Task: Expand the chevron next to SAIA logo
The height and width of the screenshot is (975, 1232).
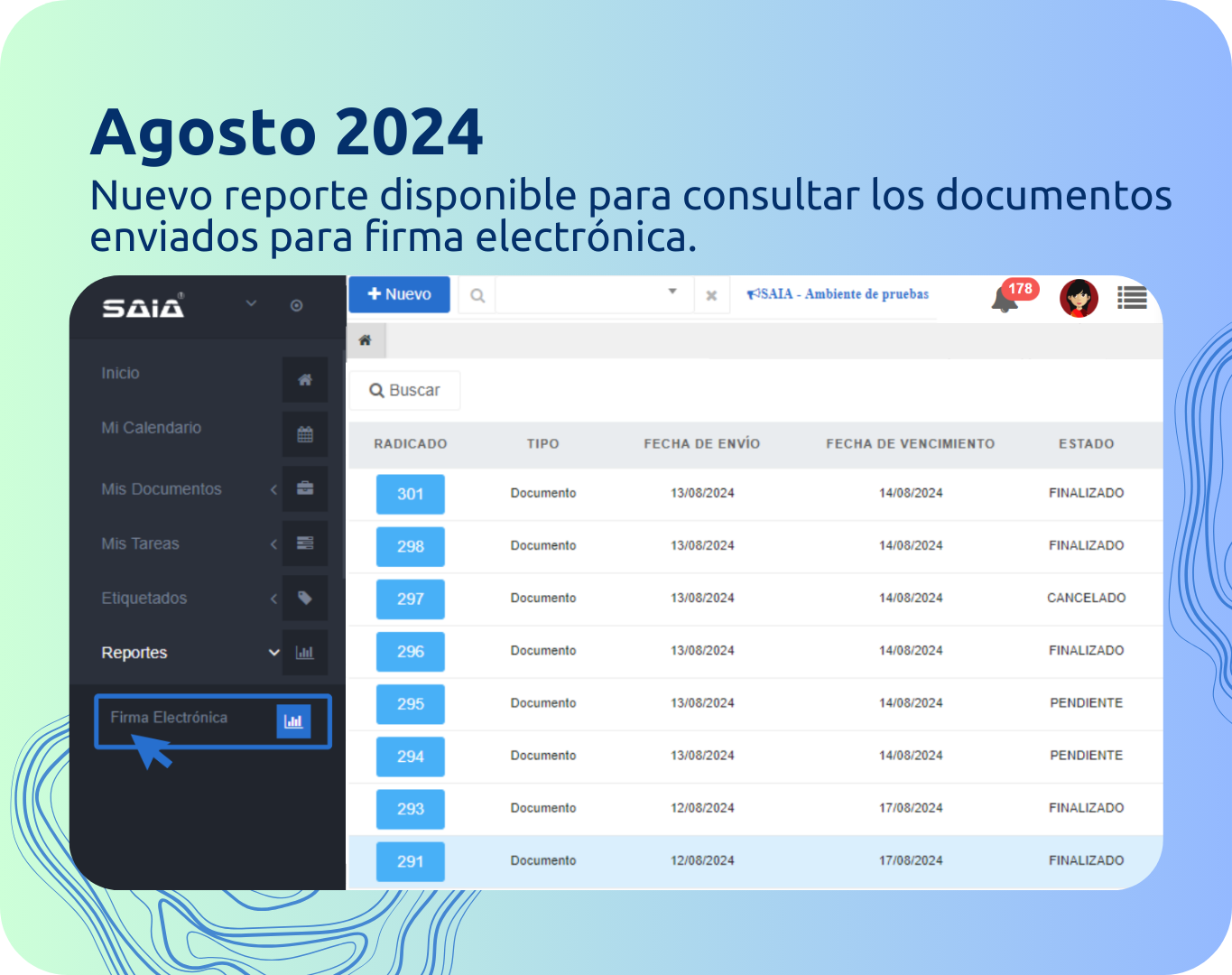Action: point(252,303)
